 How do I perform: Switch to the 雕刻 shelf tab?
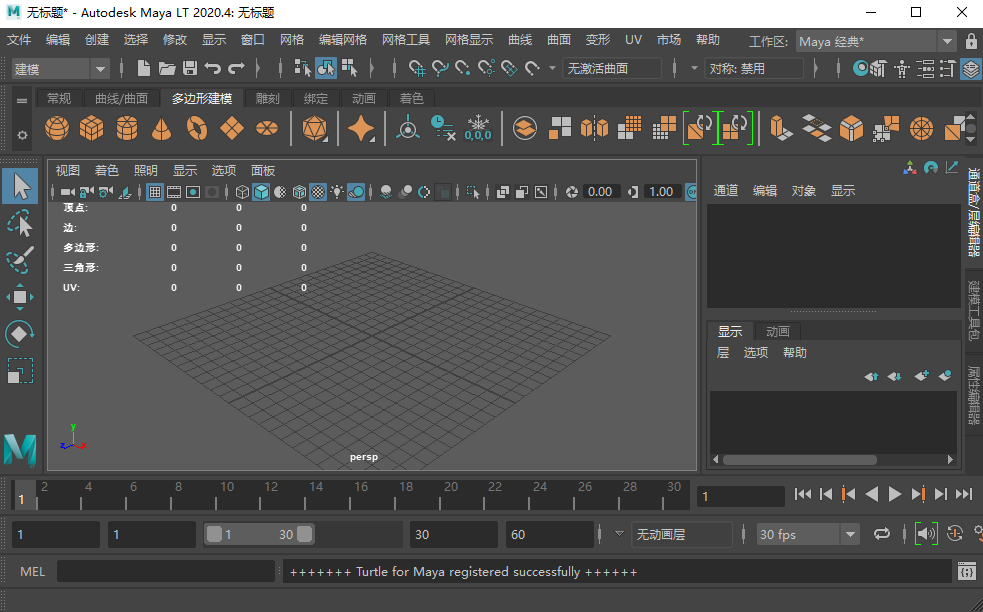[268, 98]
